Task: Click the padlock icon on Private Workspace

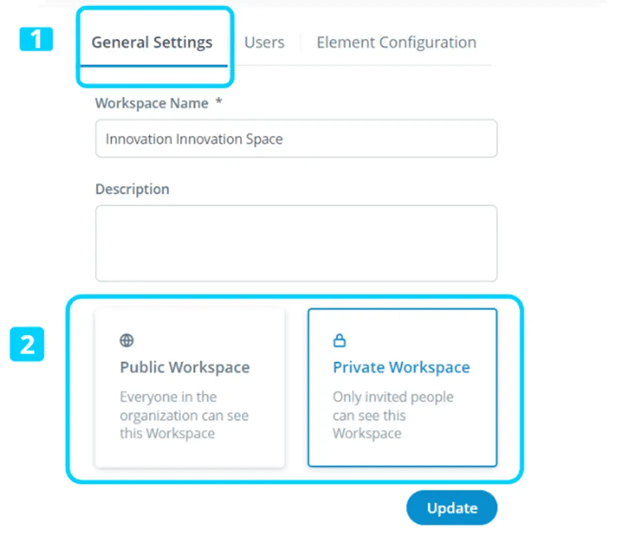Action: 339,341
